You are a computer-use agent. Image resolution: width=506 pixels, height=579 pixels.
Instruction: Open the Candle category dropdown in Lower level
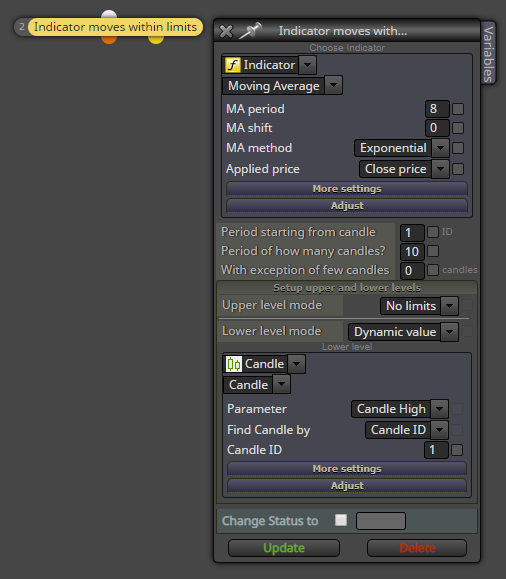click(296, 364)
